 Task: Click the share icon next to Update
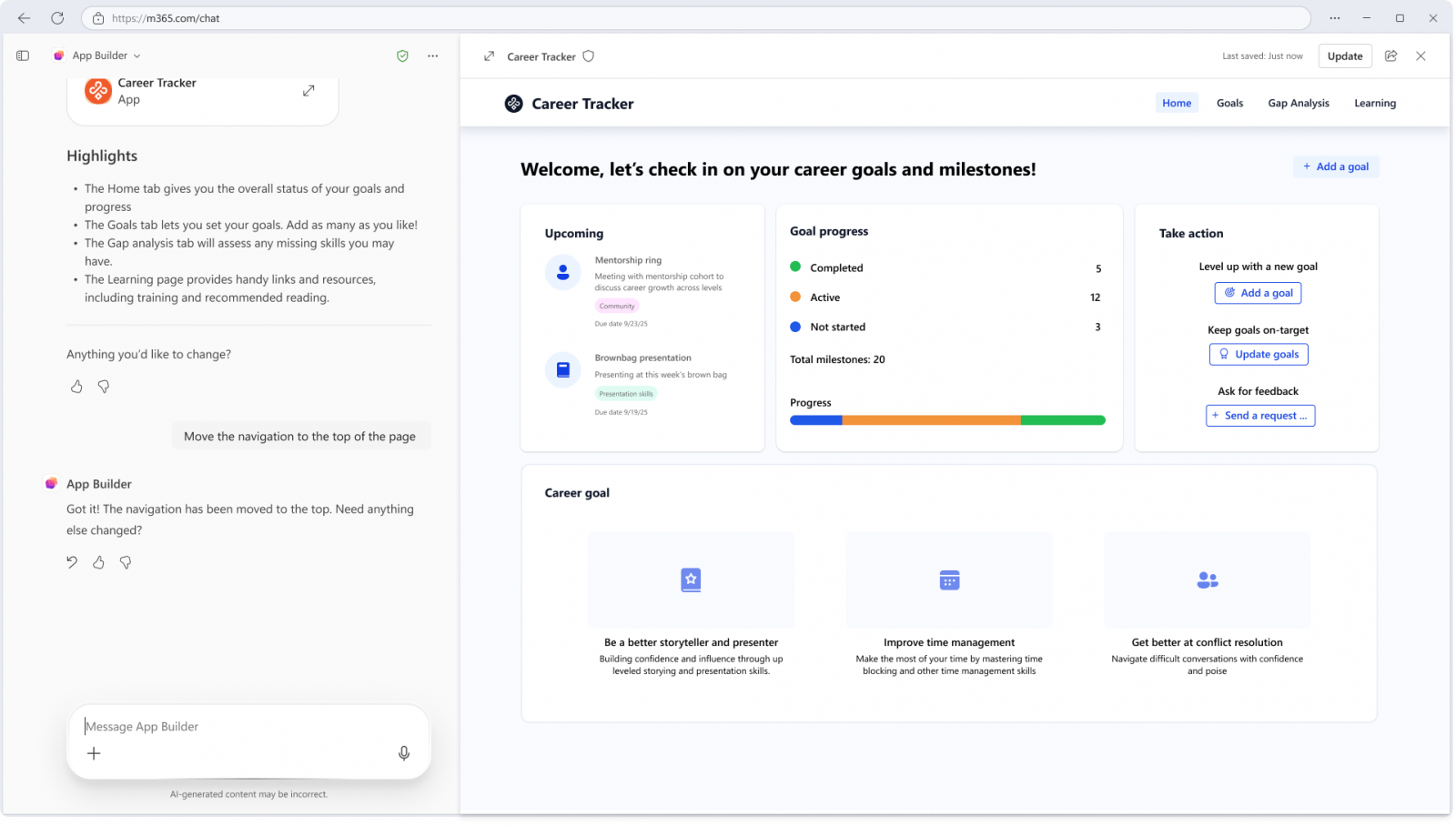point(1390,55)
